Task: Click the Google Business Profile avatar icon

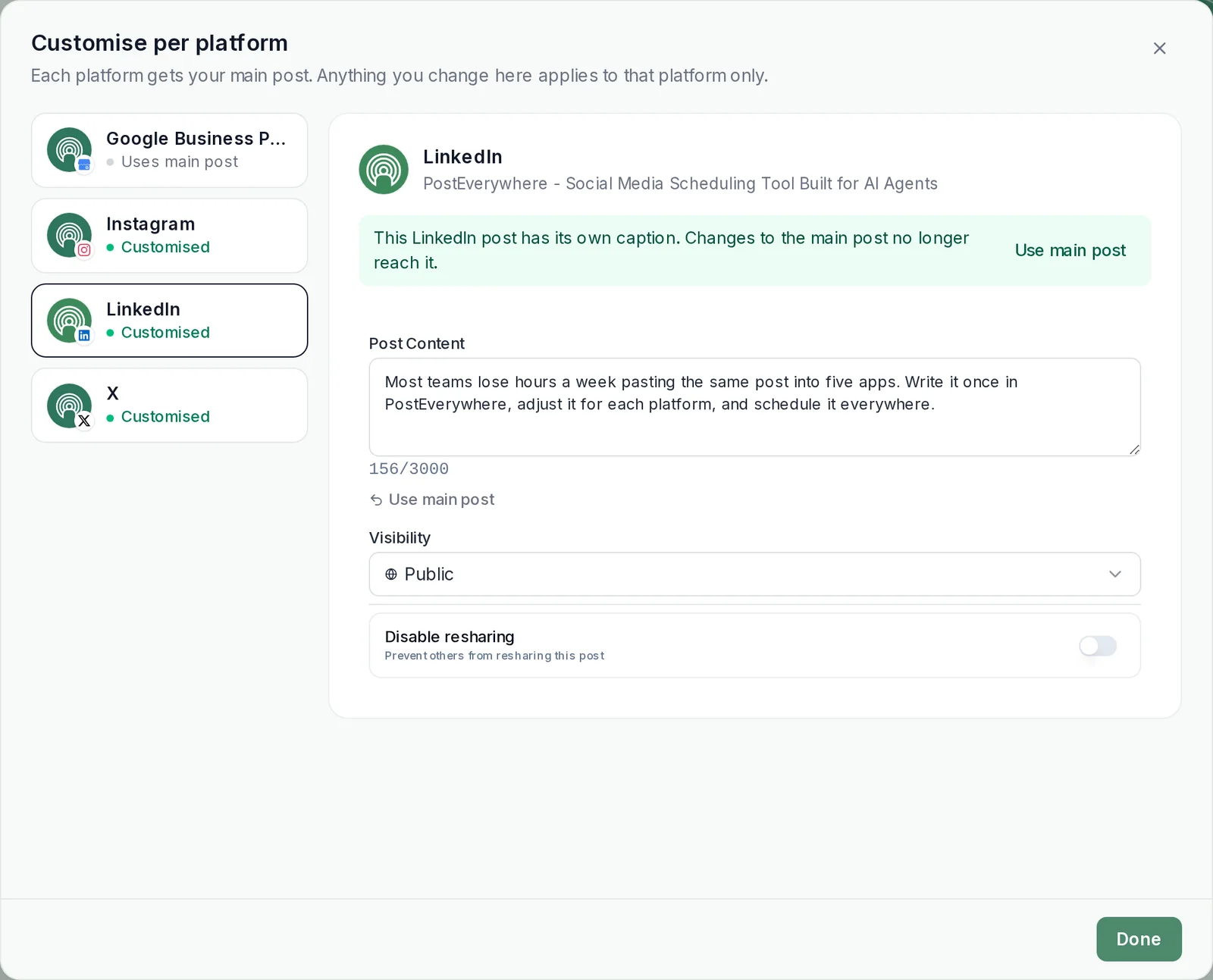Action: (x=69, y=150)
